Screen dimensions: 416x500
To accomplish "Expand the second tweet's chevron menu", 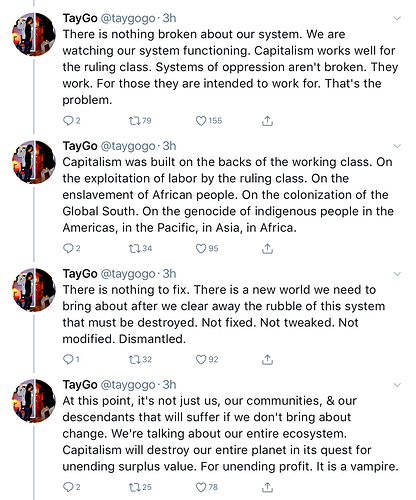I will tap(397, 146).
